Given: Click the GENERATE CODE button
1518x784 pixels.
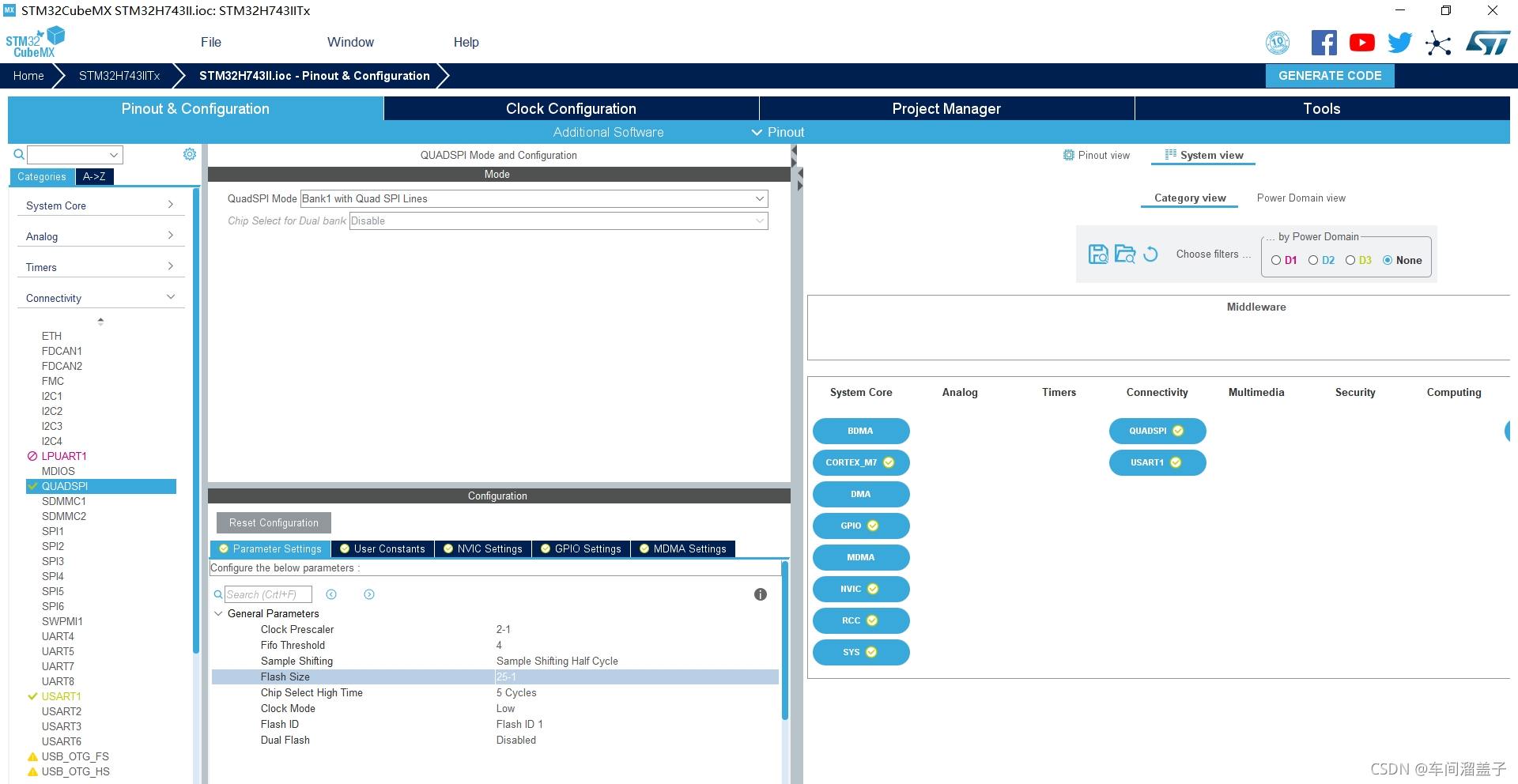Looking at the screenshot, I should (x=1330, y=76).
